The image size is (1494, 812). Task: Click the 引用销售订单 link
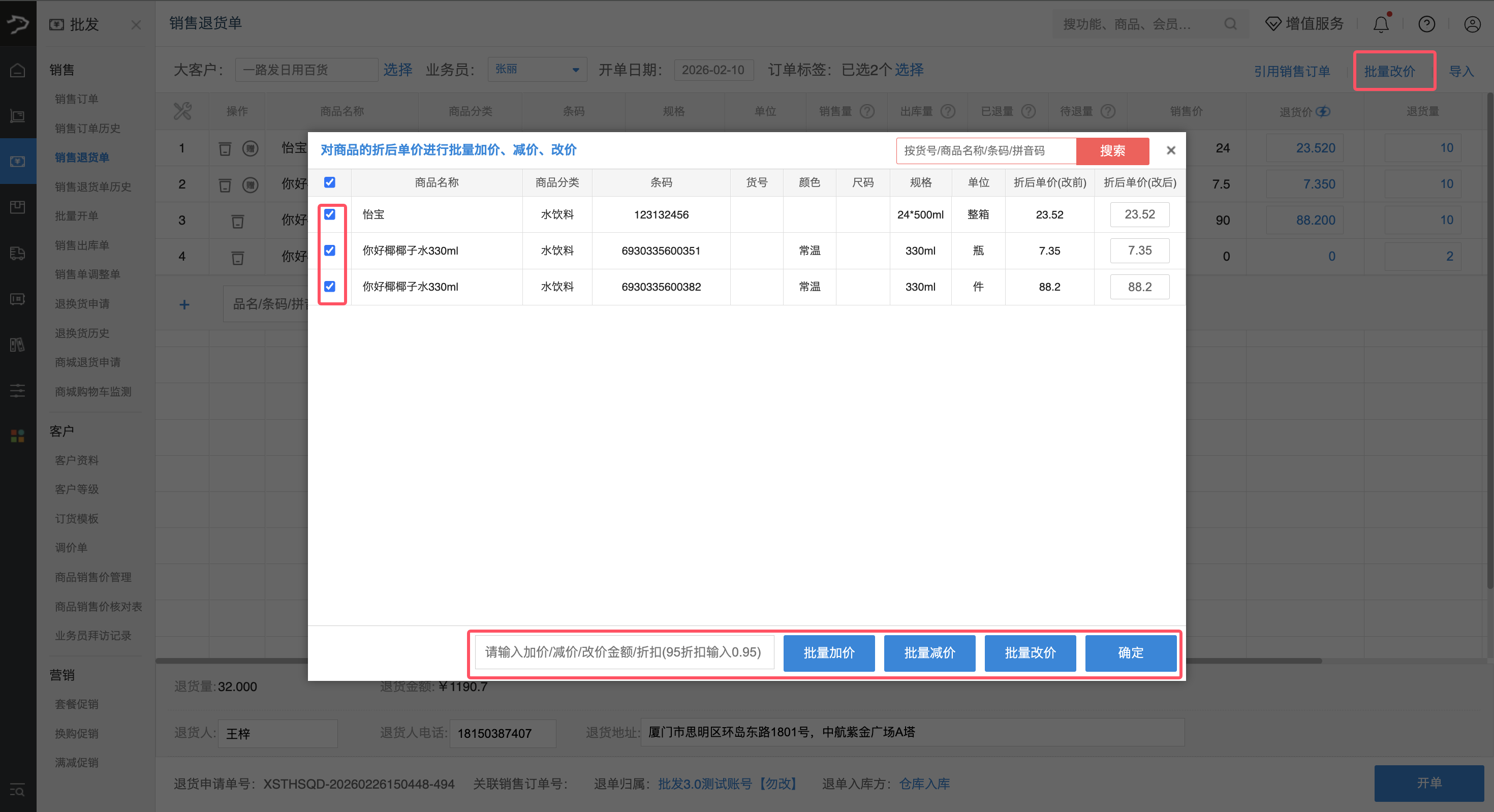pos(1292,70)
